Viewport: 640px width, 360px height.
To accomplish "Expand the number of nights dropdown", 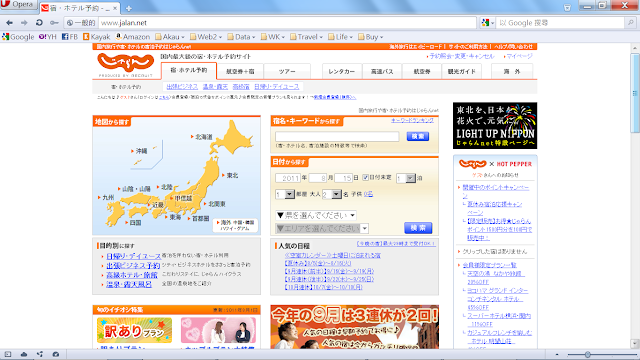I will tap(406, 178).
